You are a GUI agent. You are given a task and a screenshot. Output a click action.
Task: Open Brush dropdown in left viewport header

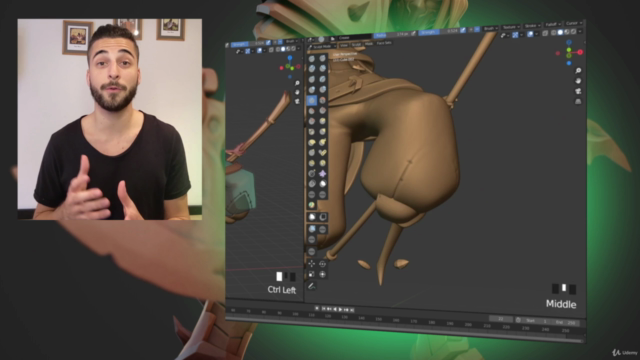[291, 42]
